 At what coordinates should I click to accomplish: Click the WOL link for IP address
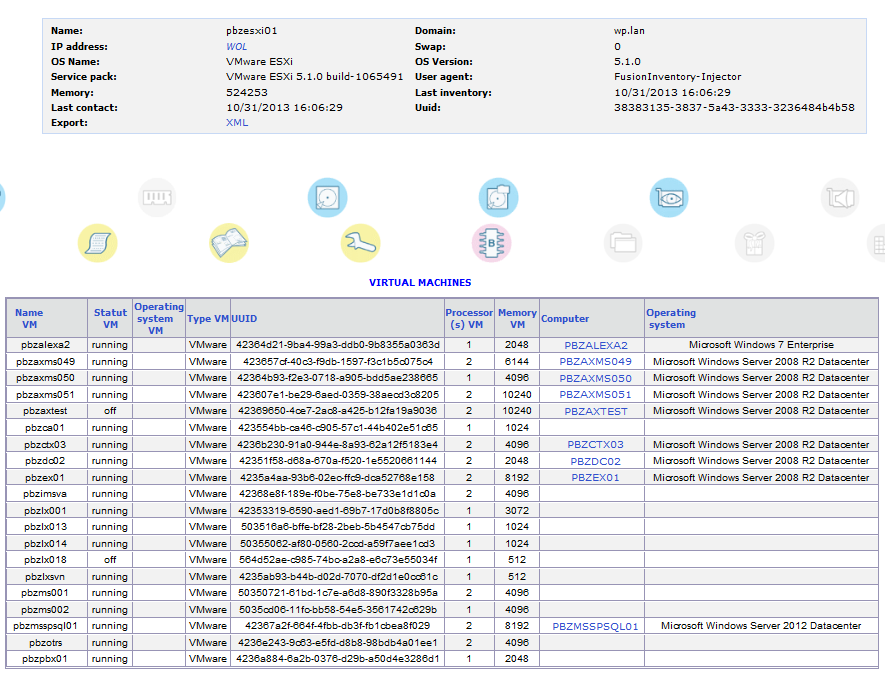click(236, 47)
